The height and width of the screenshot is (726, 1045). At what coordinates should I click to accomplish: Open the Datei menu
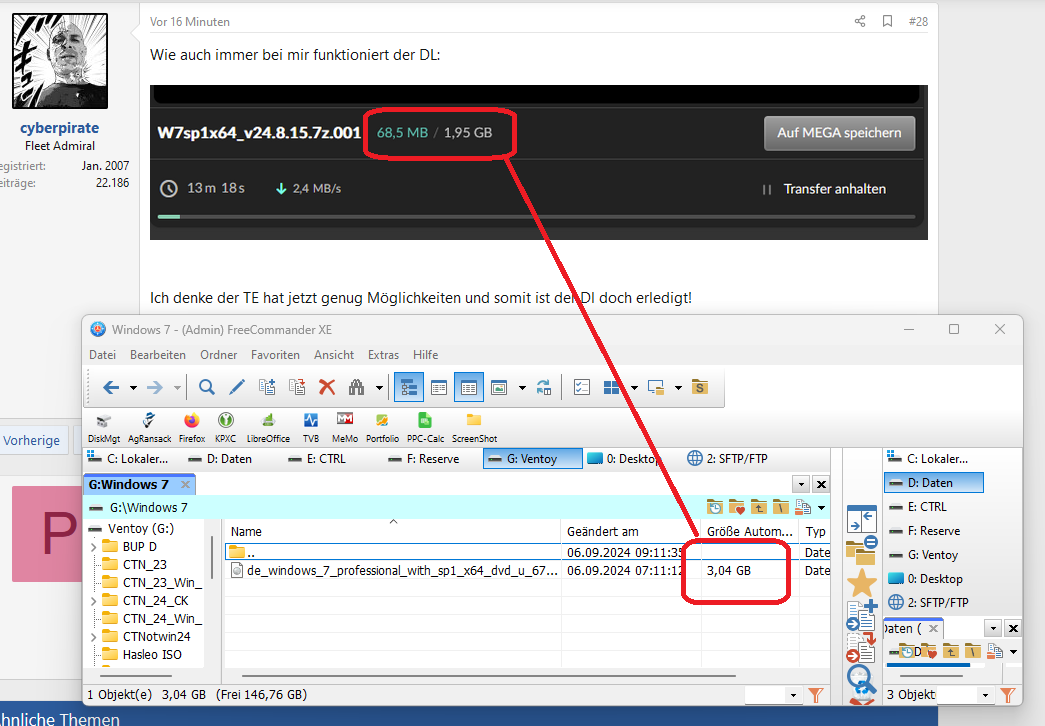[103, 355]
